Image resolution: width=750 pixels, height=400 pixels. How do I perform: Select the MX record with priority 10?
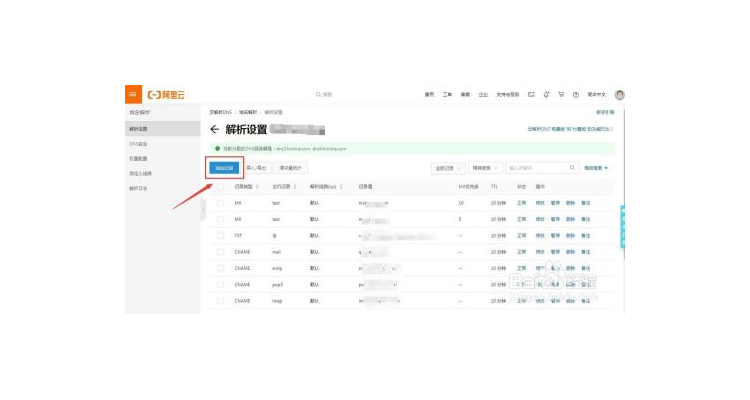coord(221,203)
